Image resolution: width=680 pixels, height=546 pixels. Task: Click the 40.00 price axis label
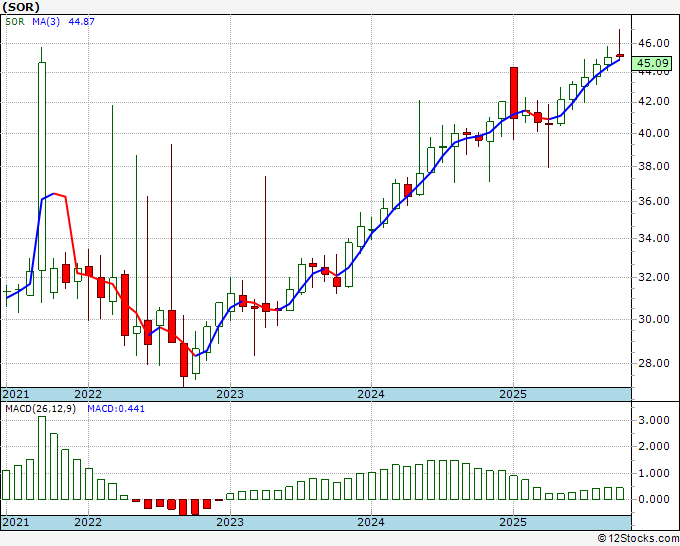coord(654,133)
